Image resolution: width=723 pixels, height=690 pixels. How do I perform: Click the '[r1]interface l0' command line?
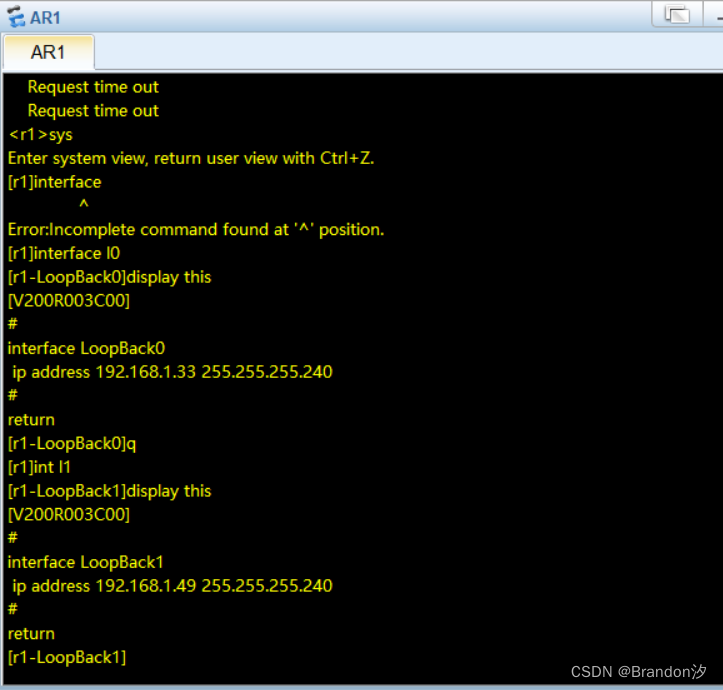(64, 253)
